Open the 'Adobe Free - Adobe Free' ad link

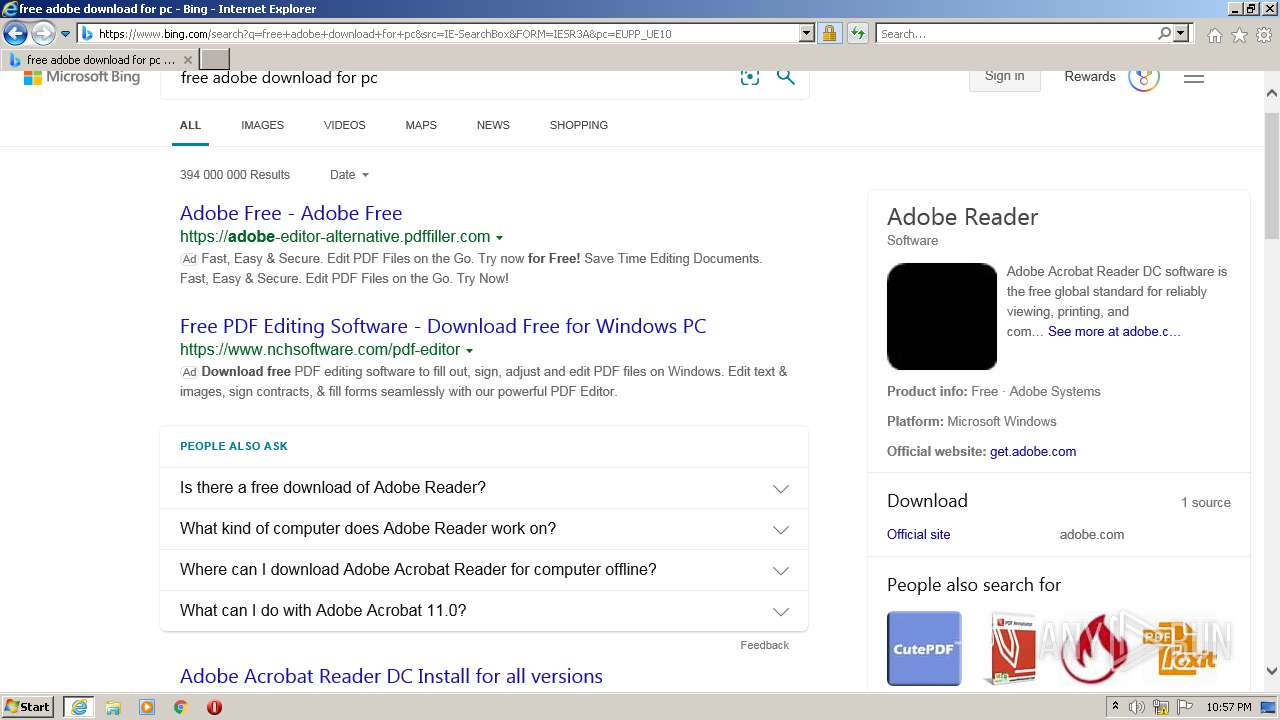coord(291,213)
